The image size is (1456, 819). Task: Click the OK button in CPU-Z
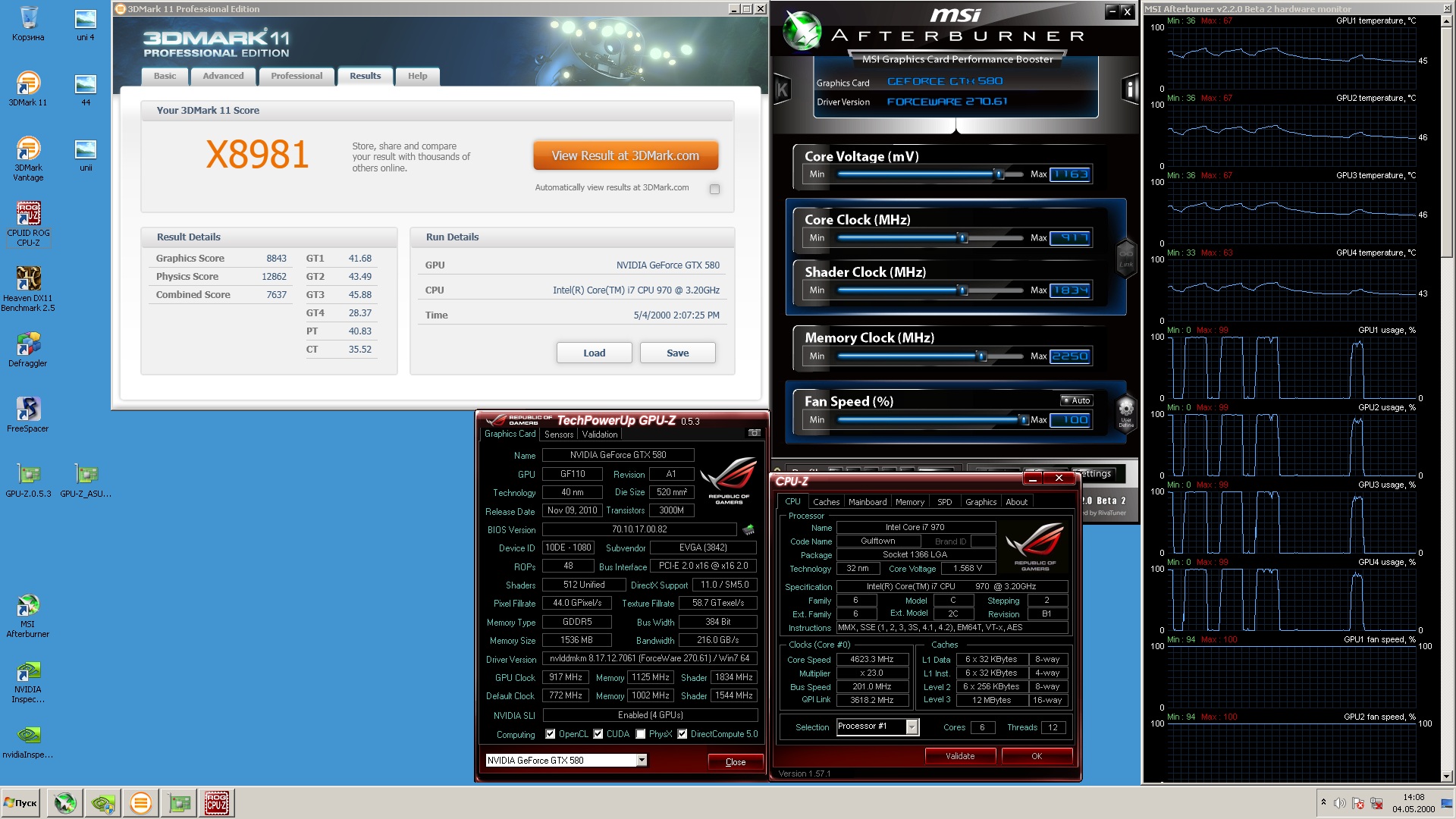[1037, 756]
